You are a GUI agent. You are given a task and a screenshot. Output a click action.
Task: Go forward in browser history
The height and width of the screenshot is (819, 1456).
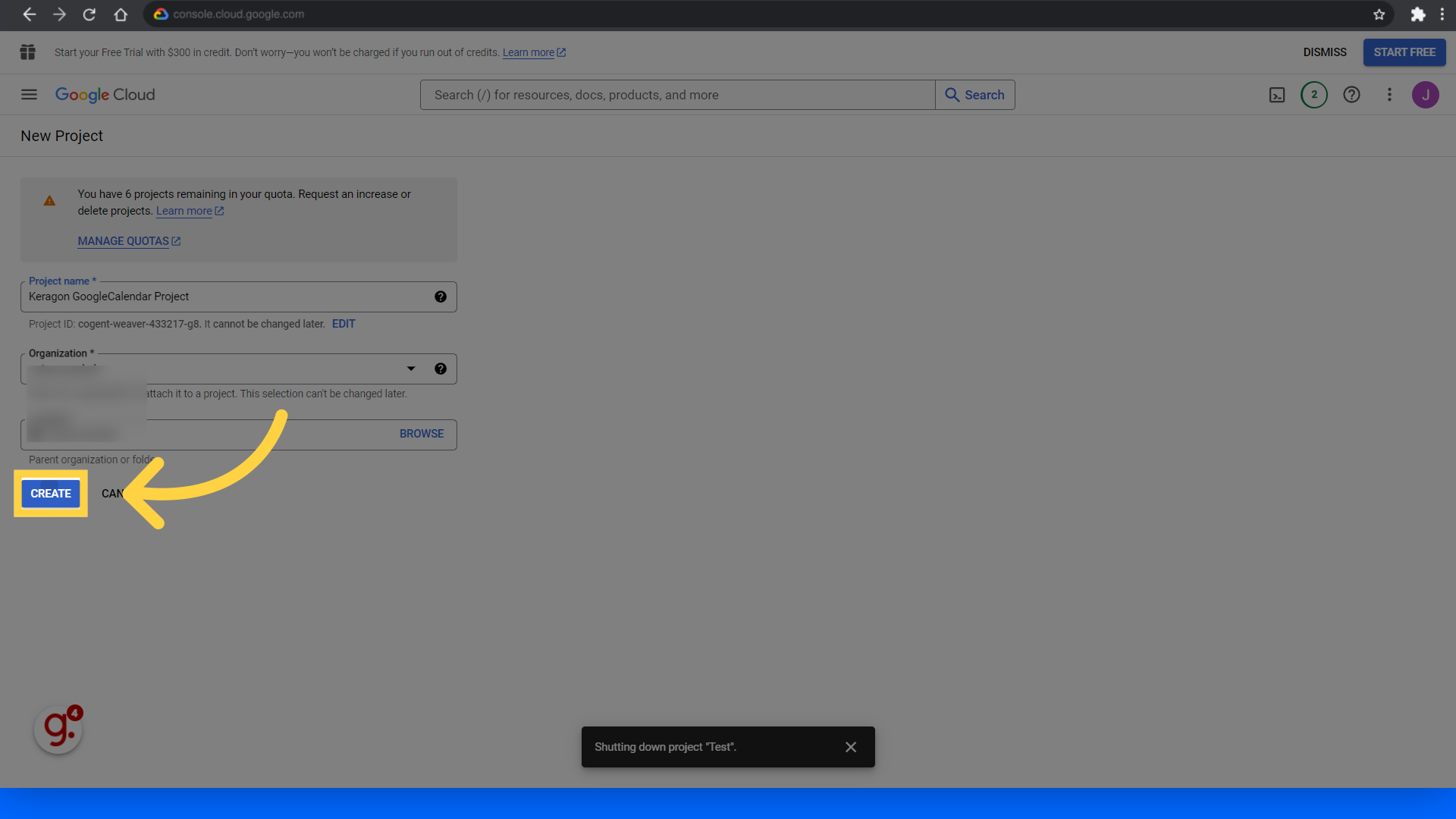coord(59,14)
